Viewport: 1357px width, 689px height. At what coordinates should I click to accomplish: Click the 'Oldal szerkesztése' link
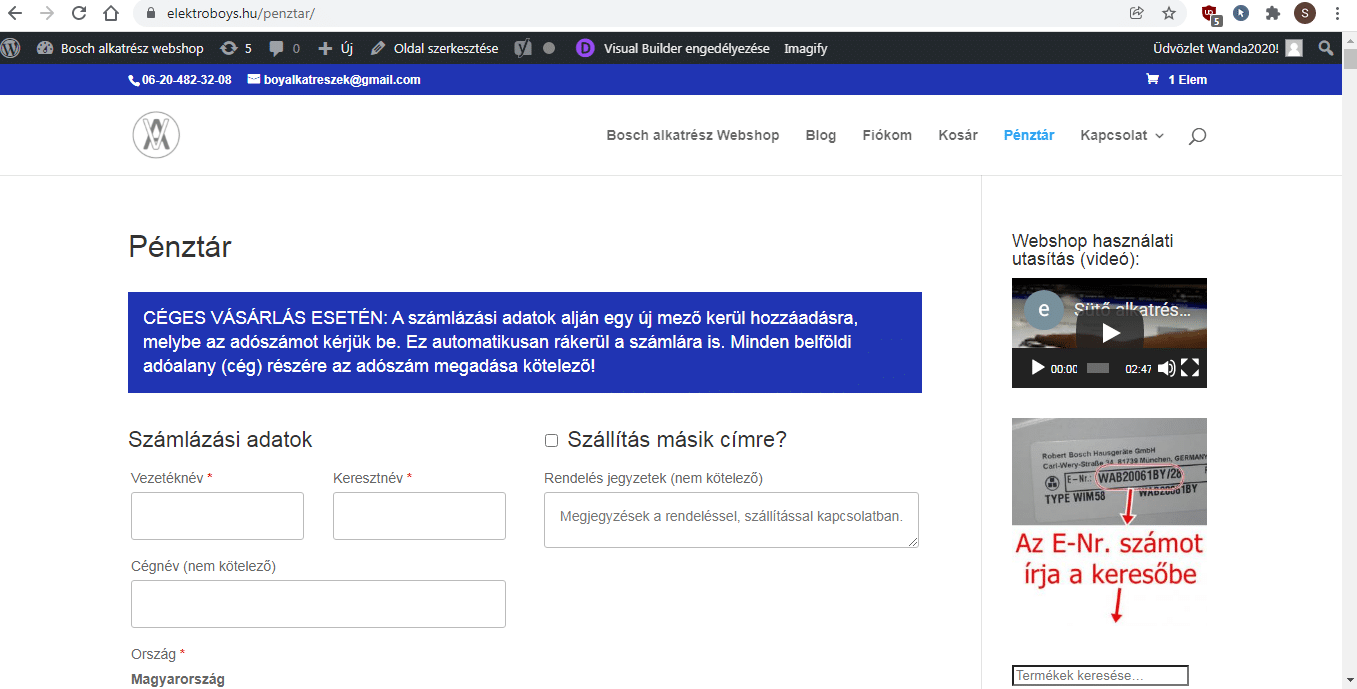(x=434, y=48)
